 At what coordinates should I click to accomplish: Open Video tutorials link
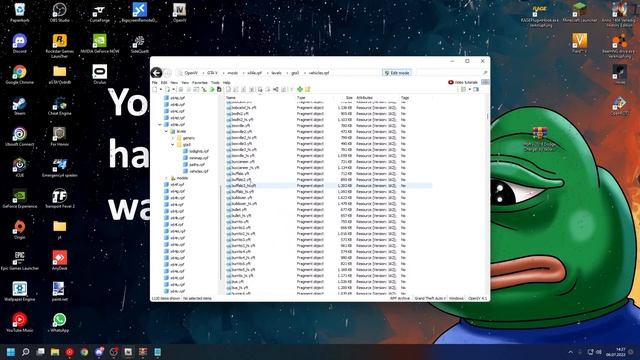[463, 82]
